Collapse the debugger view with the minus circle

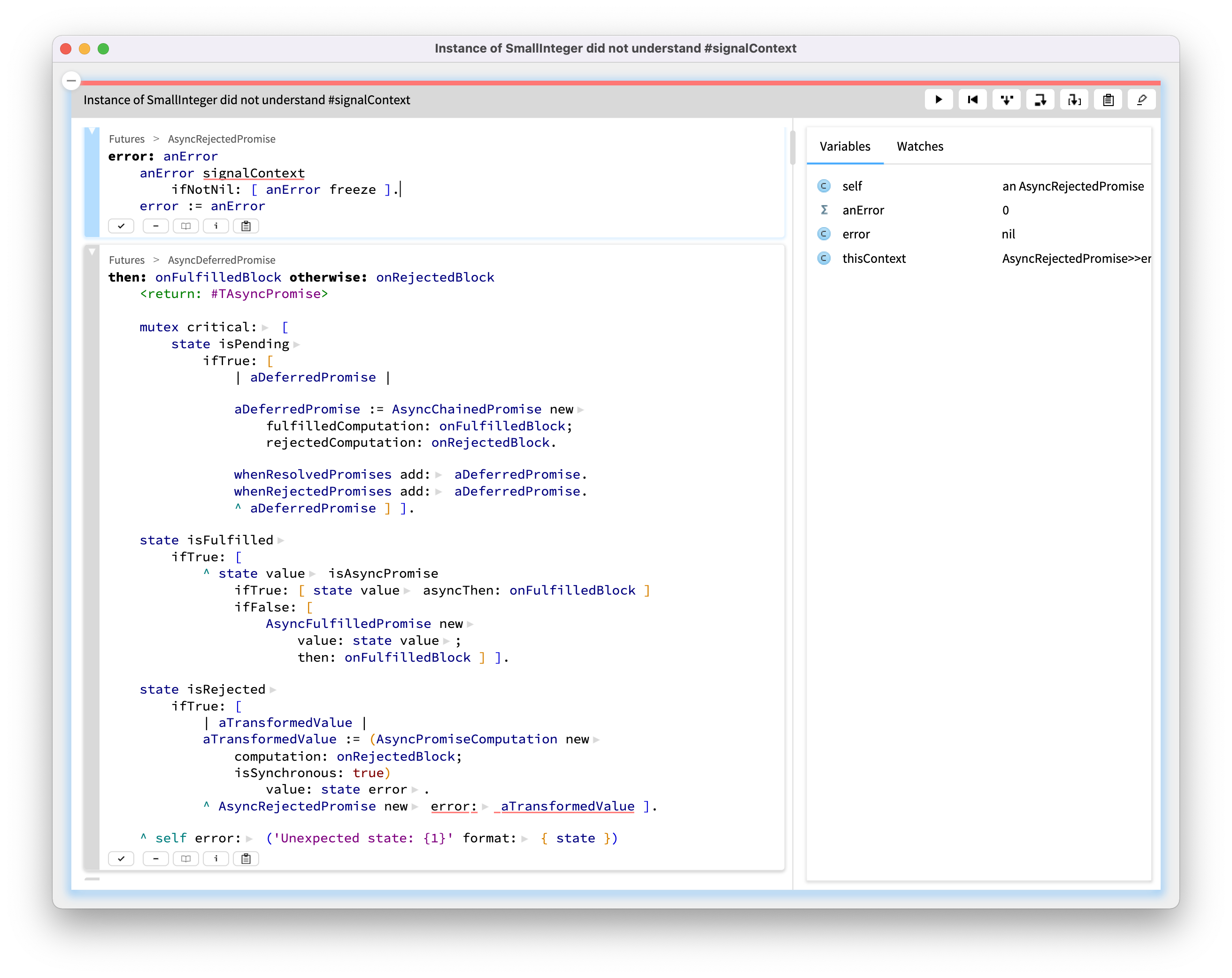(71, 81)
